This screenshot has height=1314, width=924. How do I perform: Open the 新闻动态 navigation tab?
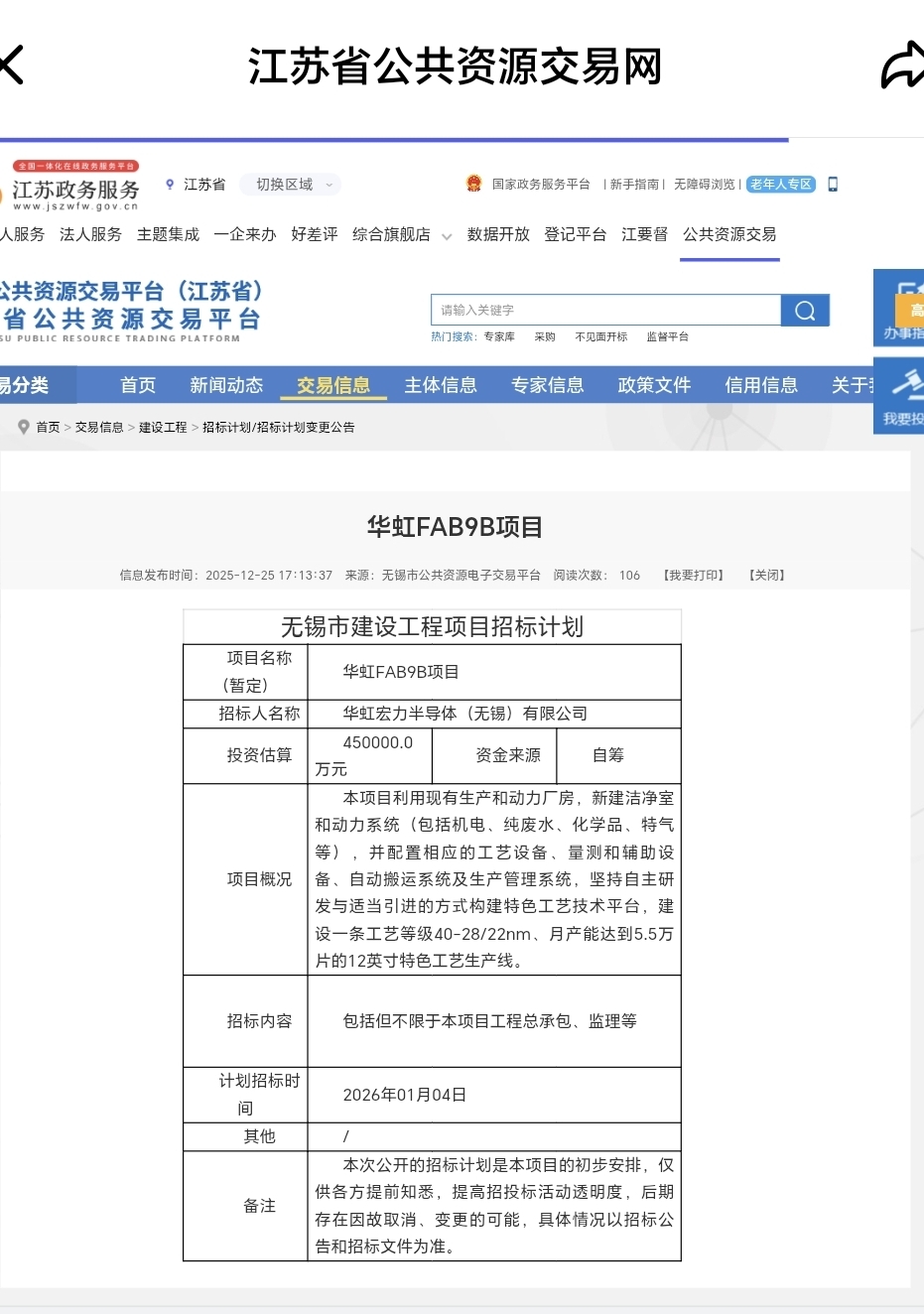[226, 385]
